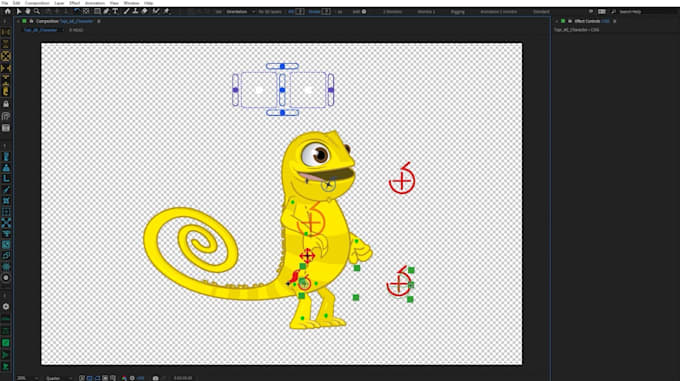
Task: Select the Zoom magnifier tool
Action: pyautogui.click(x=37, y=11)
